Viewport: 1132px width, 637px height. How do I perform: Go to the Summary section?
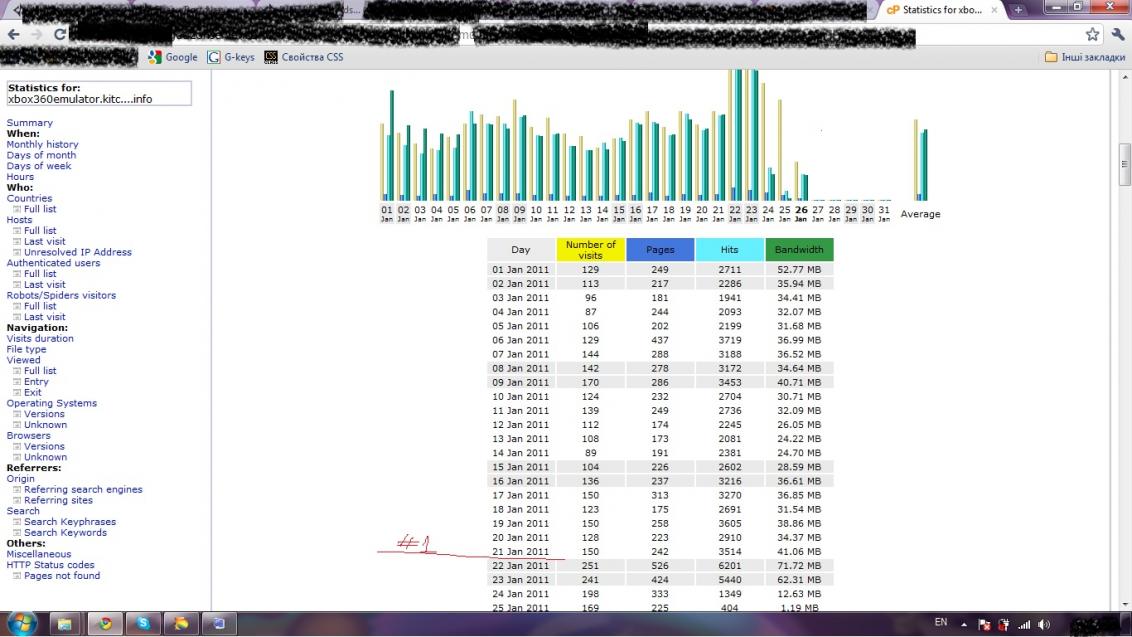point(30,123)
